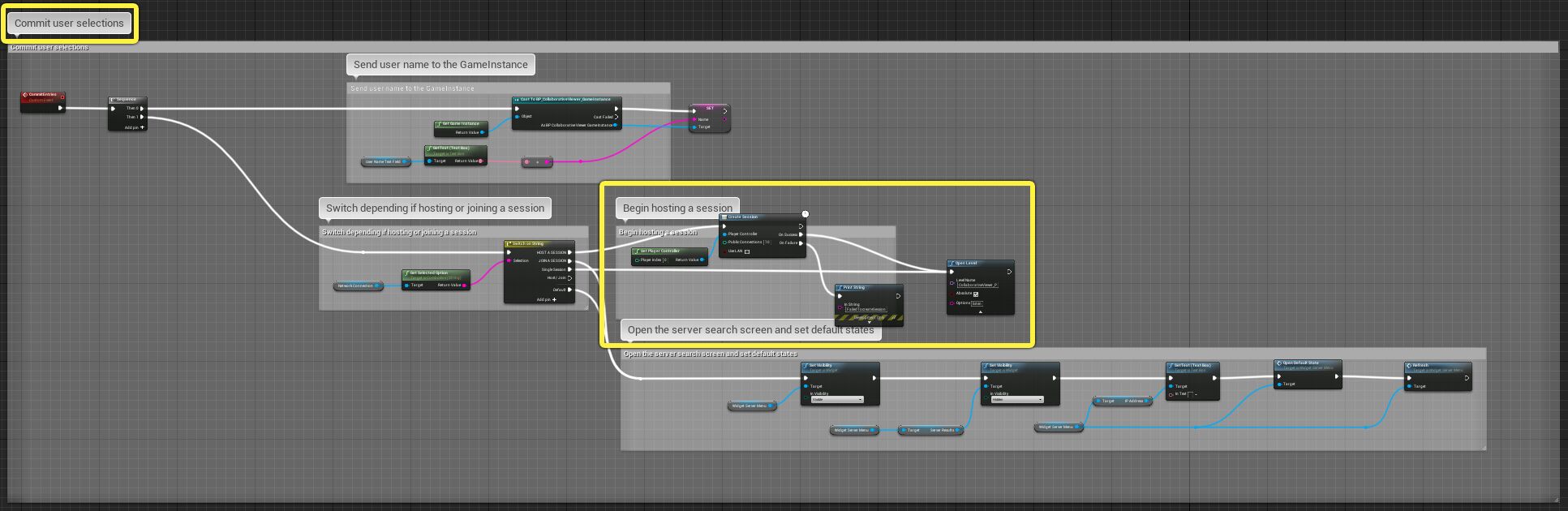This screenshot has height=511, width=1568.
Task: Open the Hidden dropdown on Set Visibility node
Action: tap(1018, 399)
